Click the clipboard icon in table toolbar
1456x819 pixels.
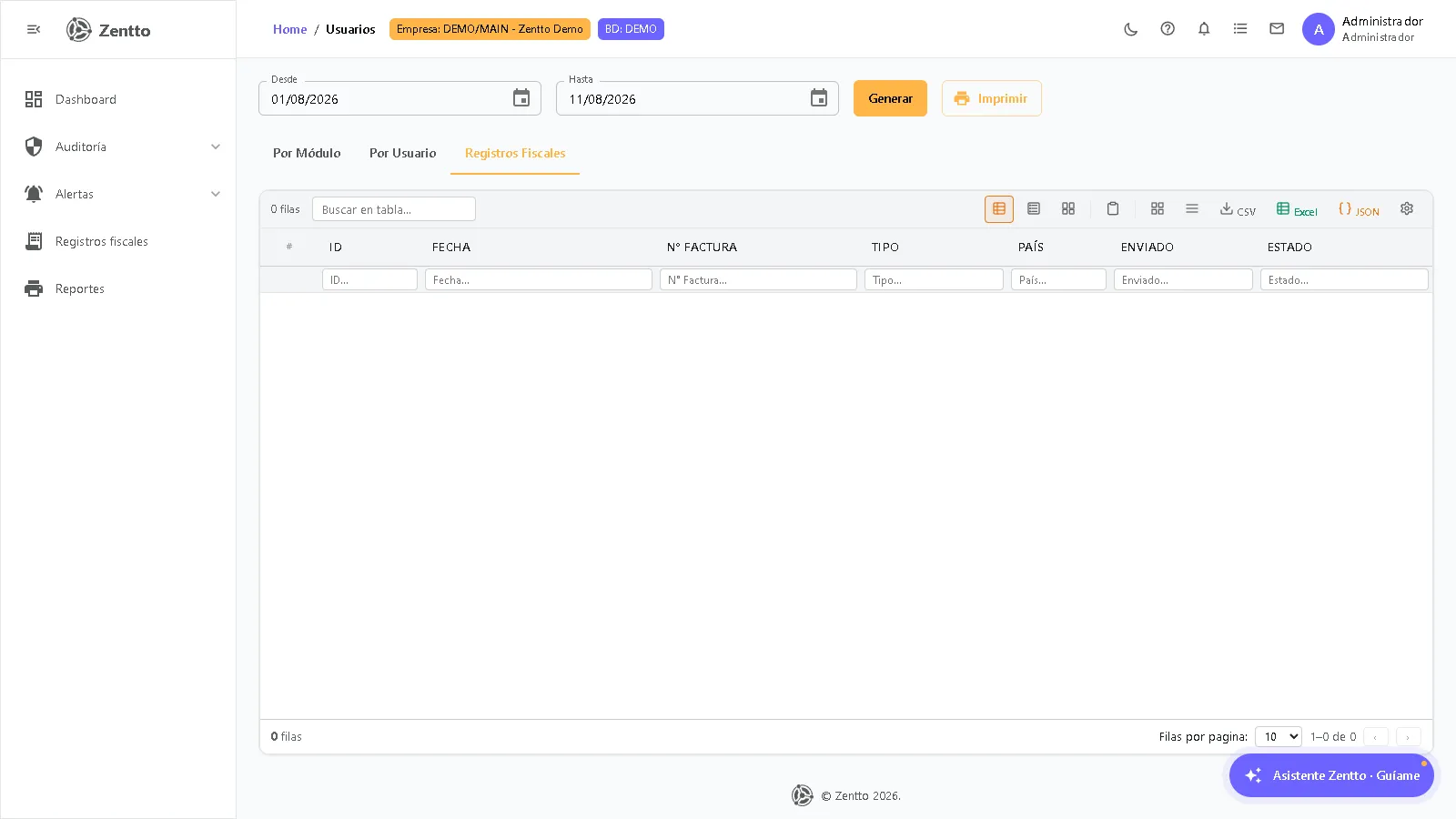click(1113, 208)
